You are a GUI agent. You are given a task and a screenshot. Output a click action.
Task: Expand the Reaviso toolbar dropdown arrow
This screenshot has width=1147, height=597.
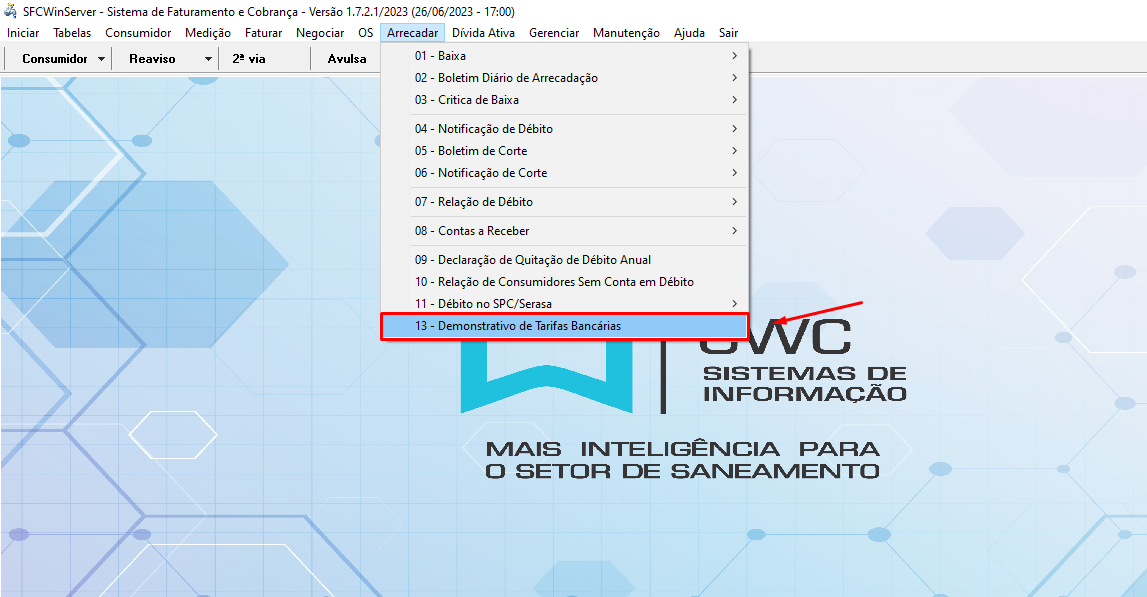208,59
